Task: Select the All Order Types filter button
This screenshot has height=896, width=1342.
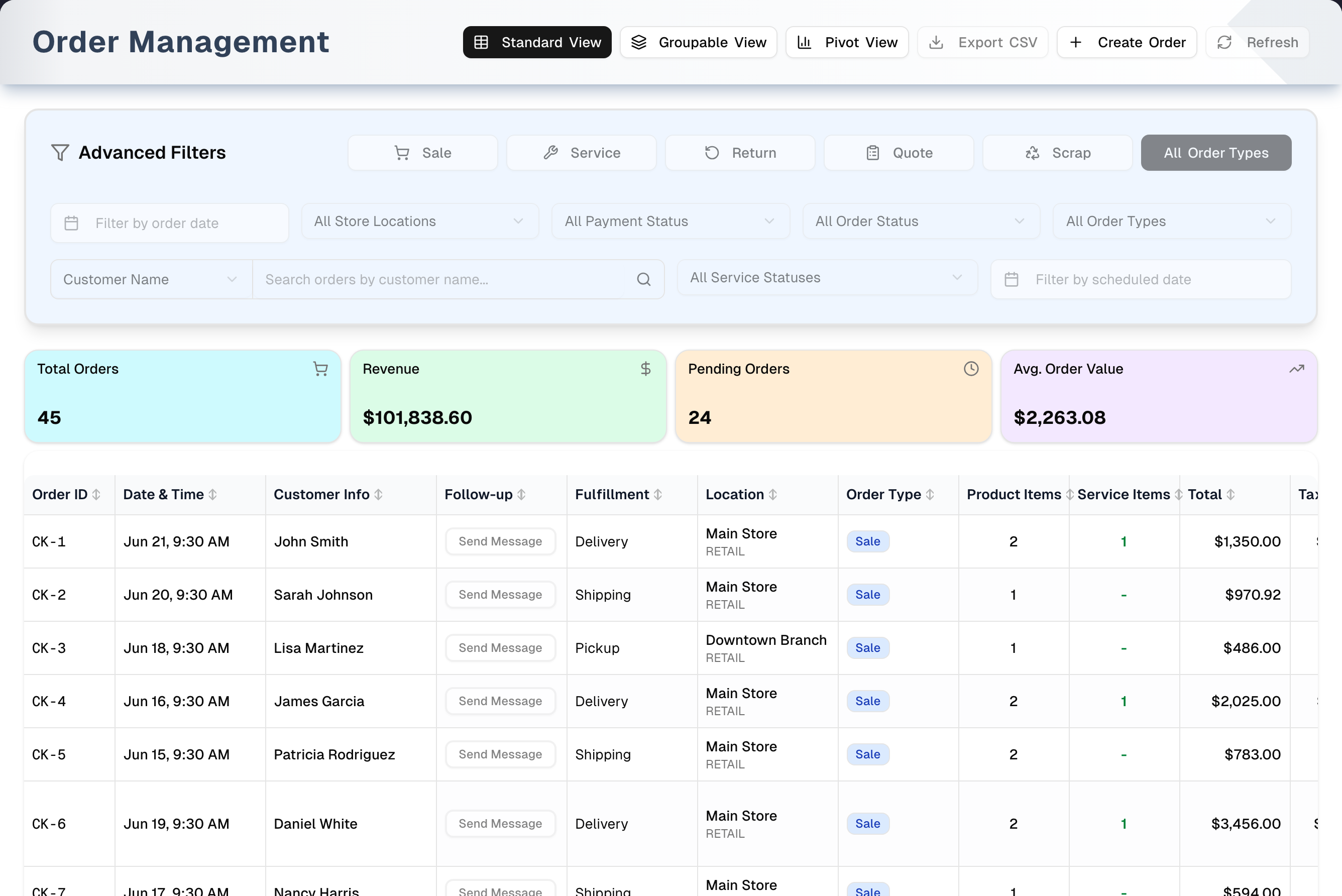Action: [1216, 153]
